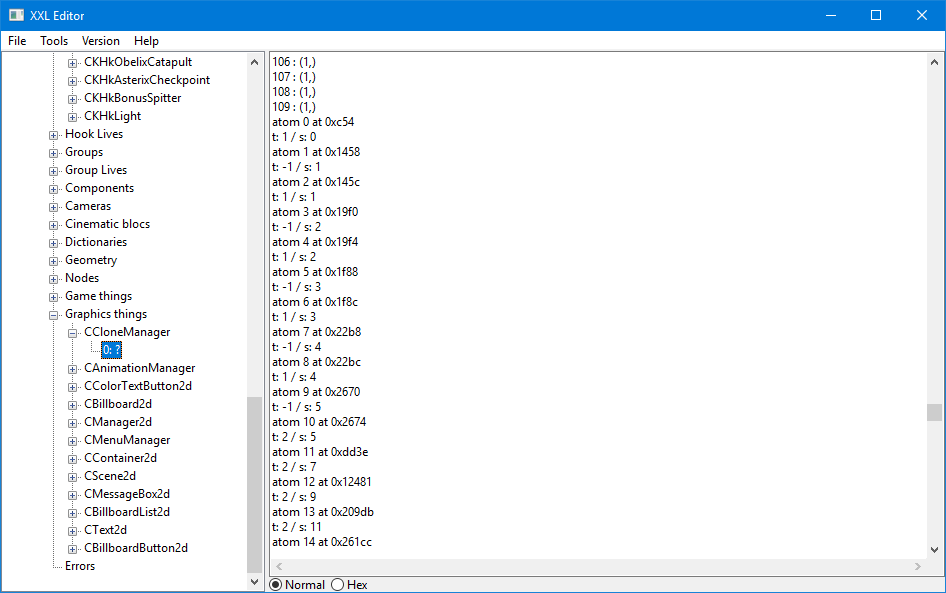Screen dimensions: 946x593
Task: Select the Hex radio button
Action: point(338,585)
